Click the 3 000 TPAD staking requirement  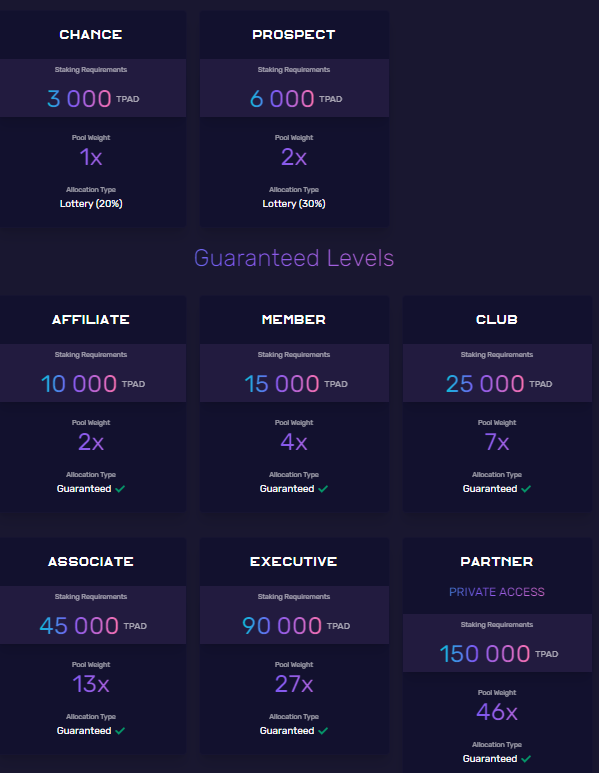point(93,99)
